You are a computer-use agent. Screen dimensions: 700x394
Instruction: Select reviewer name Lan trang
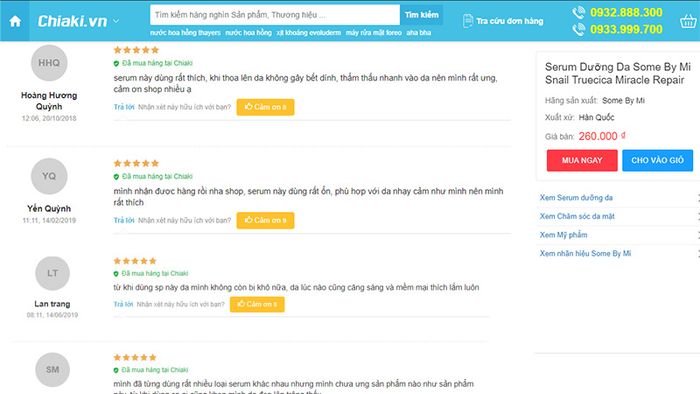(52, 304)
